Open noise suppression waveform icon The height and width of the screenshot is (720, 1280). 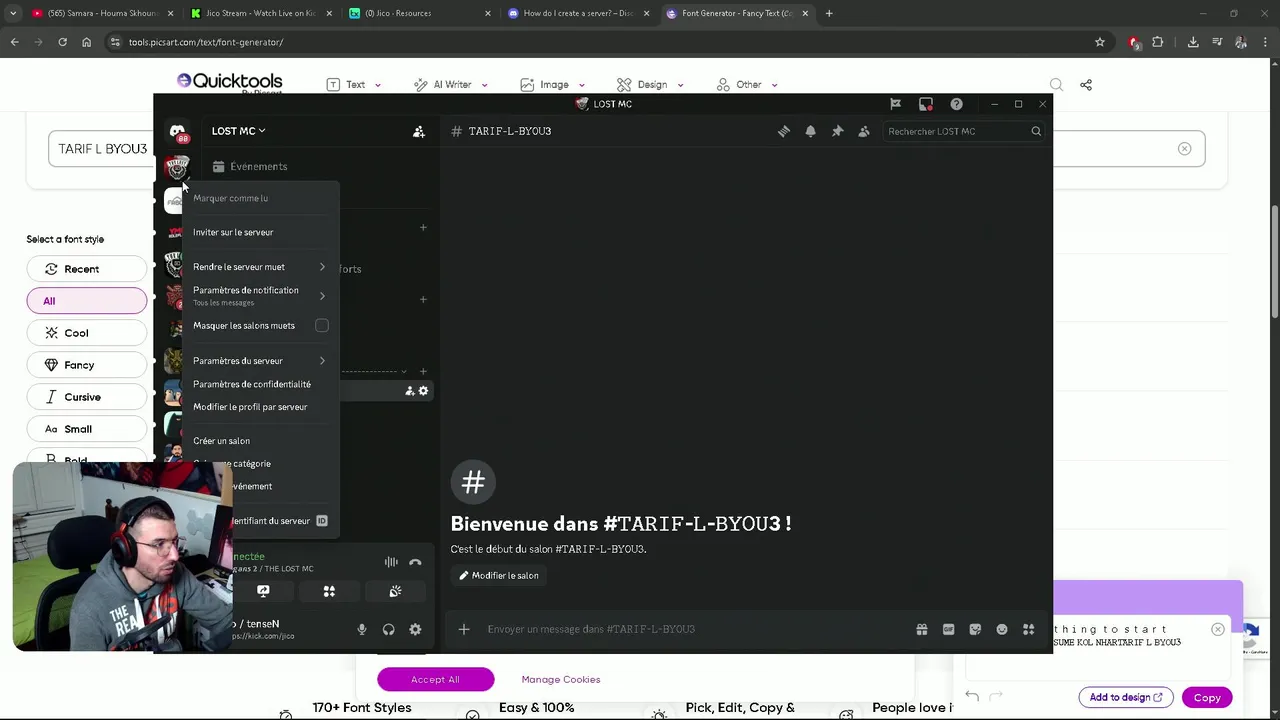click(391, 562)
